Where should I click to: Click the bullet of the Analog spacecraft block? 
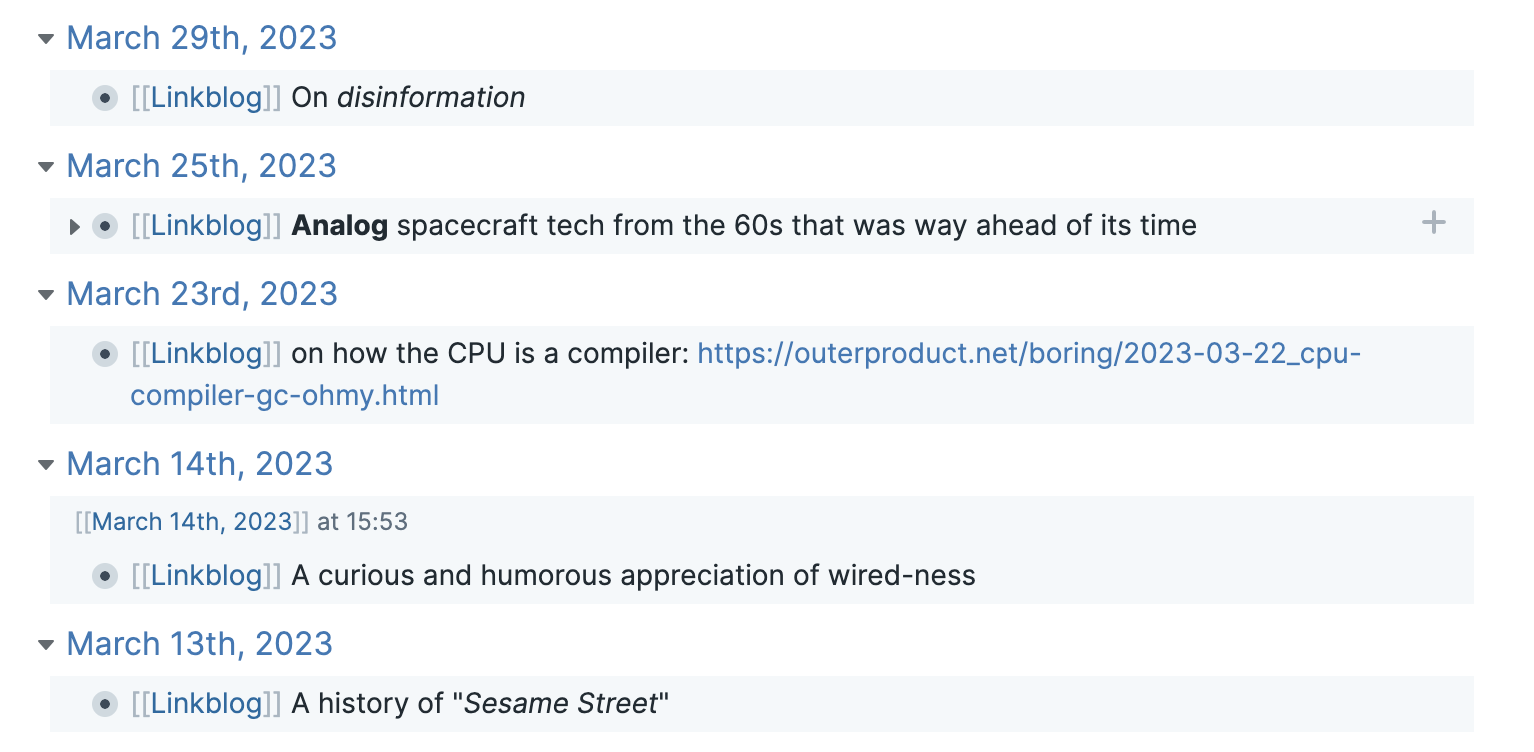click(x=105, y=226)
